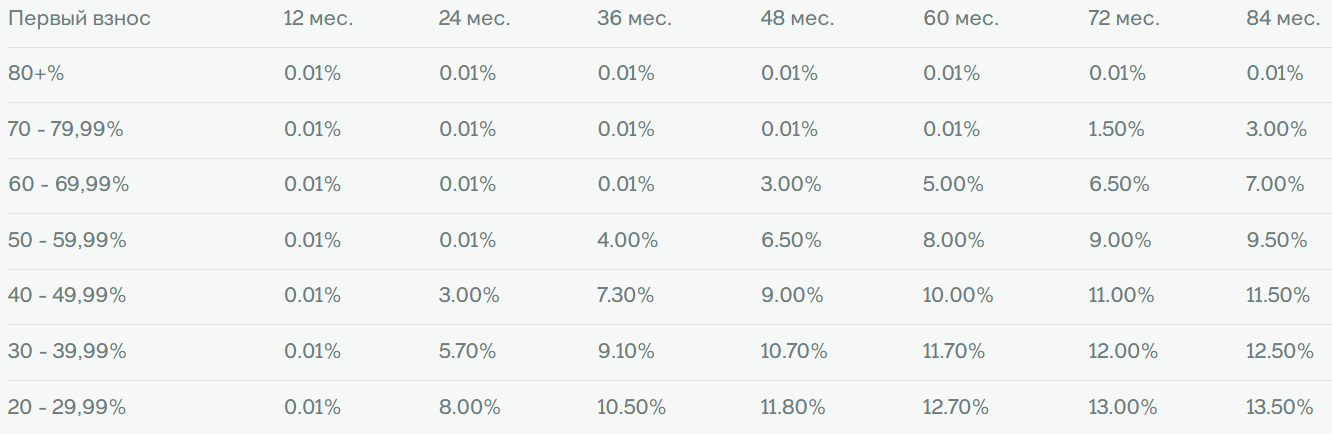Select the "12 мес." column header

319,19
